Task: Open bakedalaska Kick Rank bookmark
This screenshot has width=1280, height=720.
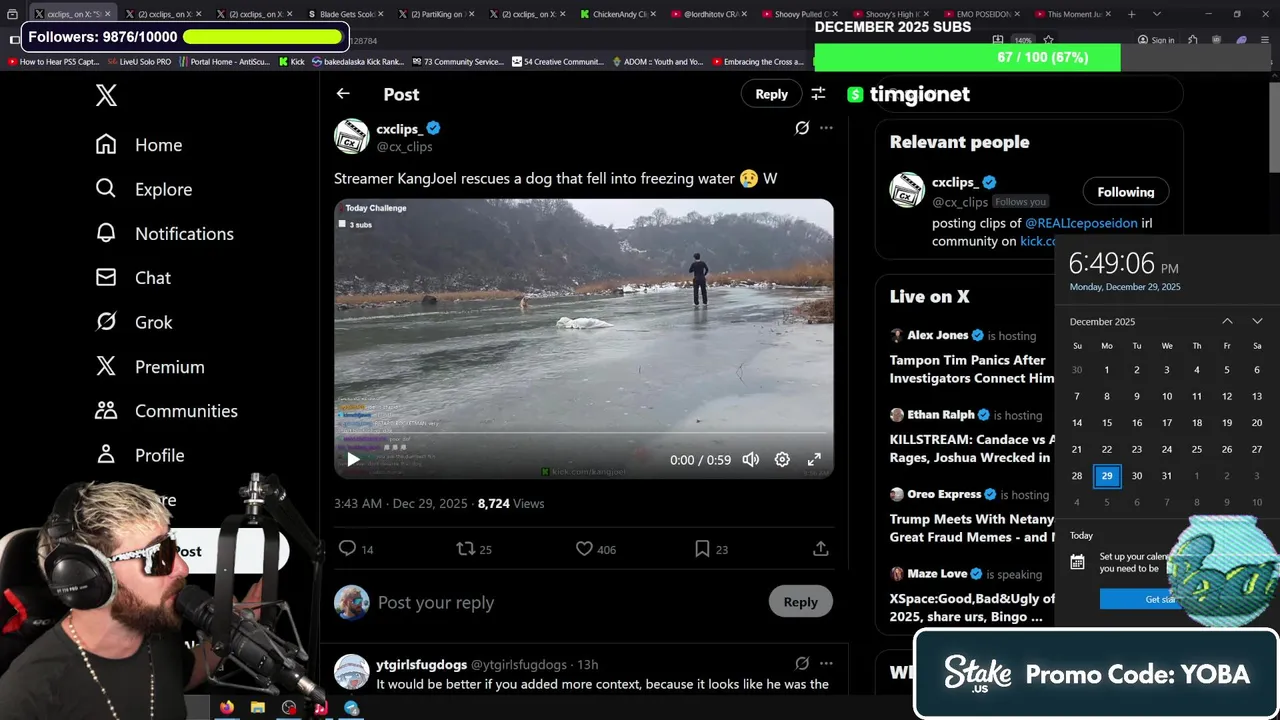Action: coord(358,62)
